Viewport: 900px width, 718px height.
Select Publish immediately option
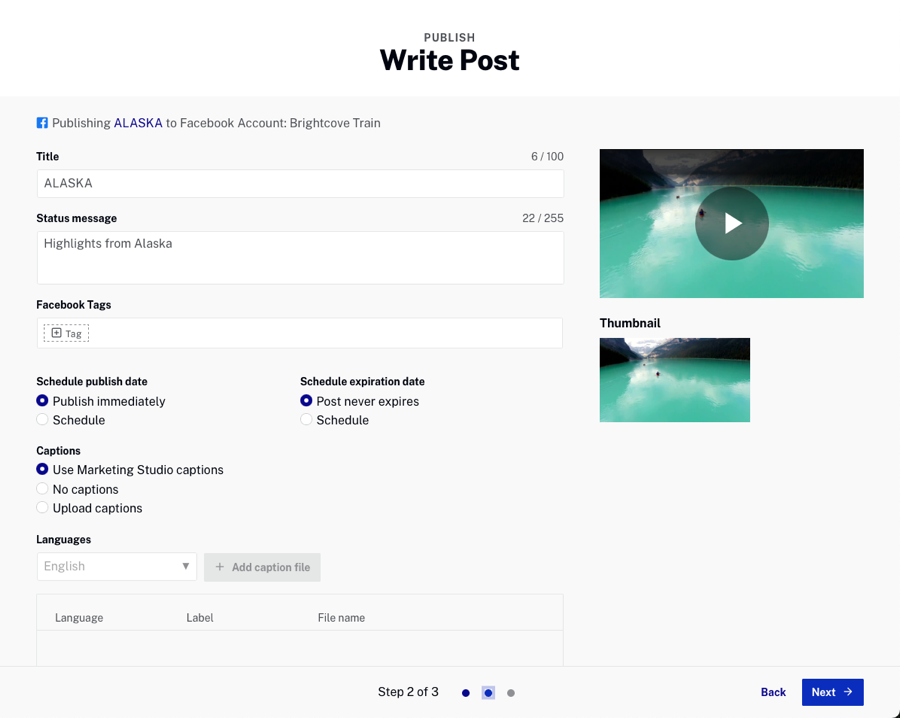[x=42, y=401]
